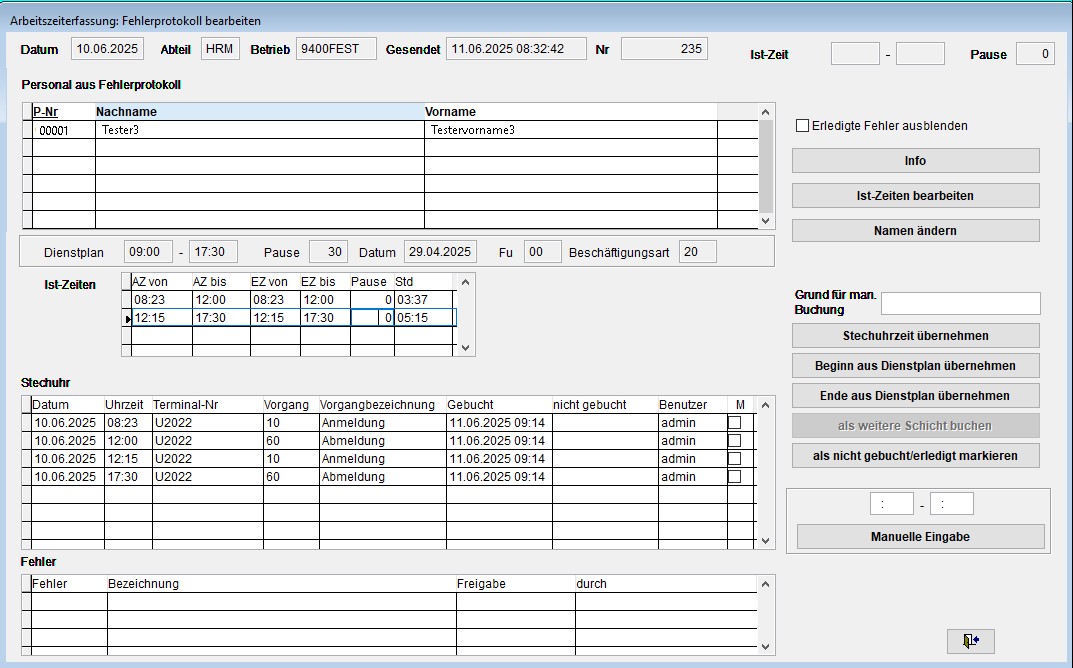Select Stechuhr Uhrzeit cell 12:00
The height and width of the screenshot is (668, 1073).
pyautogui.click(x=128, y=441)
